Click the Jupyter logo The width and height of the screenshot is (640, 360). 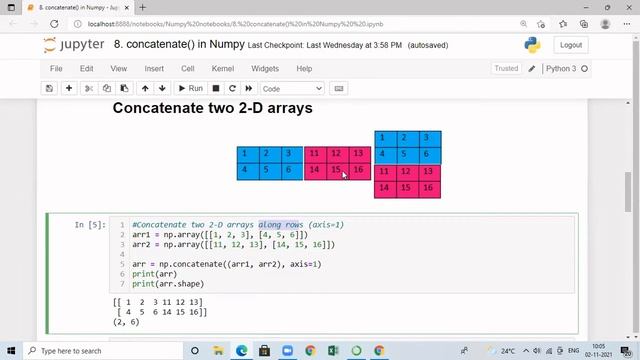pyautogui.click(x=74, y=44)
